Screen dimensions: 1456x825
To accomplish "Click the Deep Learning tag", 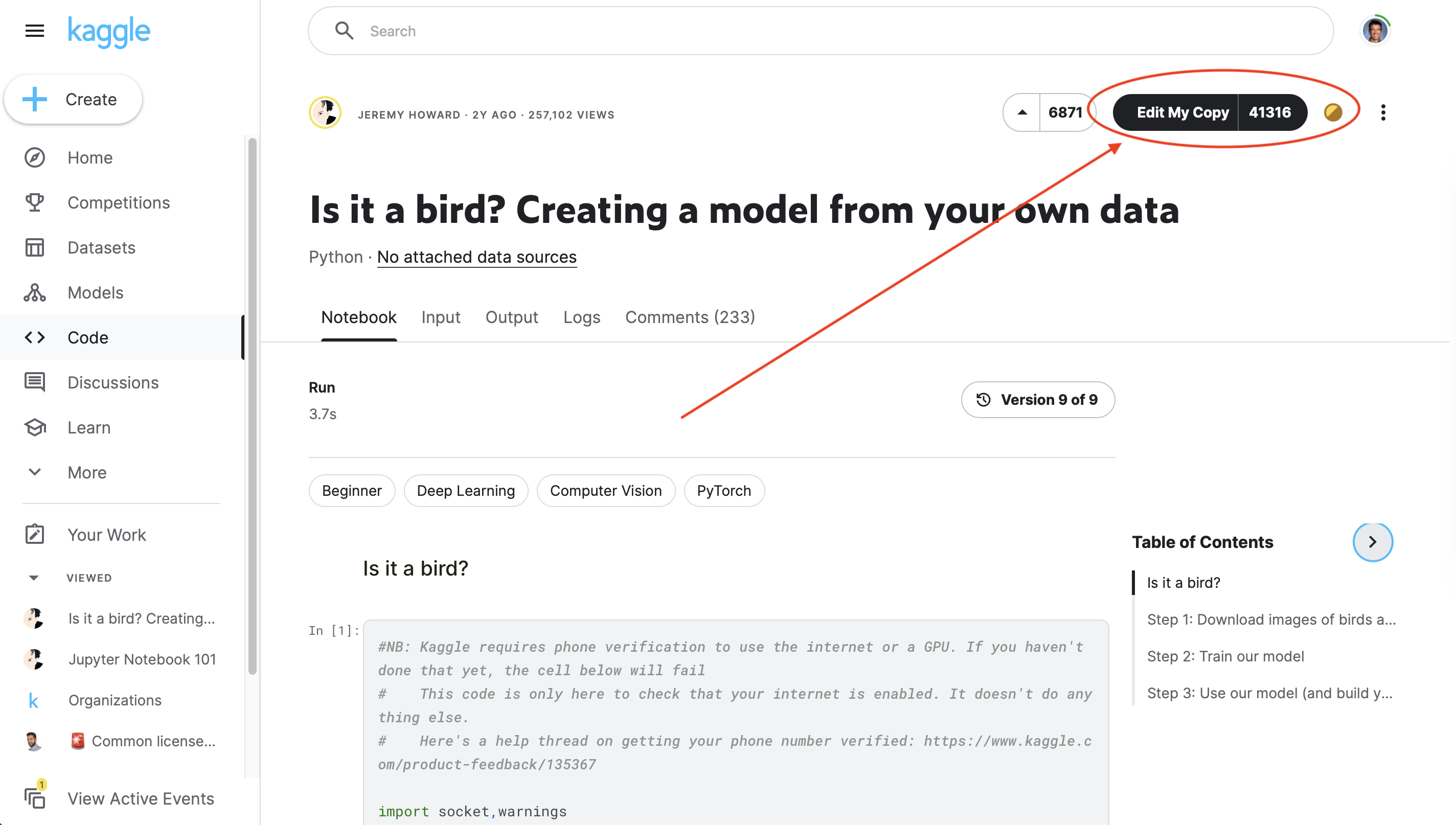I will point(466,491).
